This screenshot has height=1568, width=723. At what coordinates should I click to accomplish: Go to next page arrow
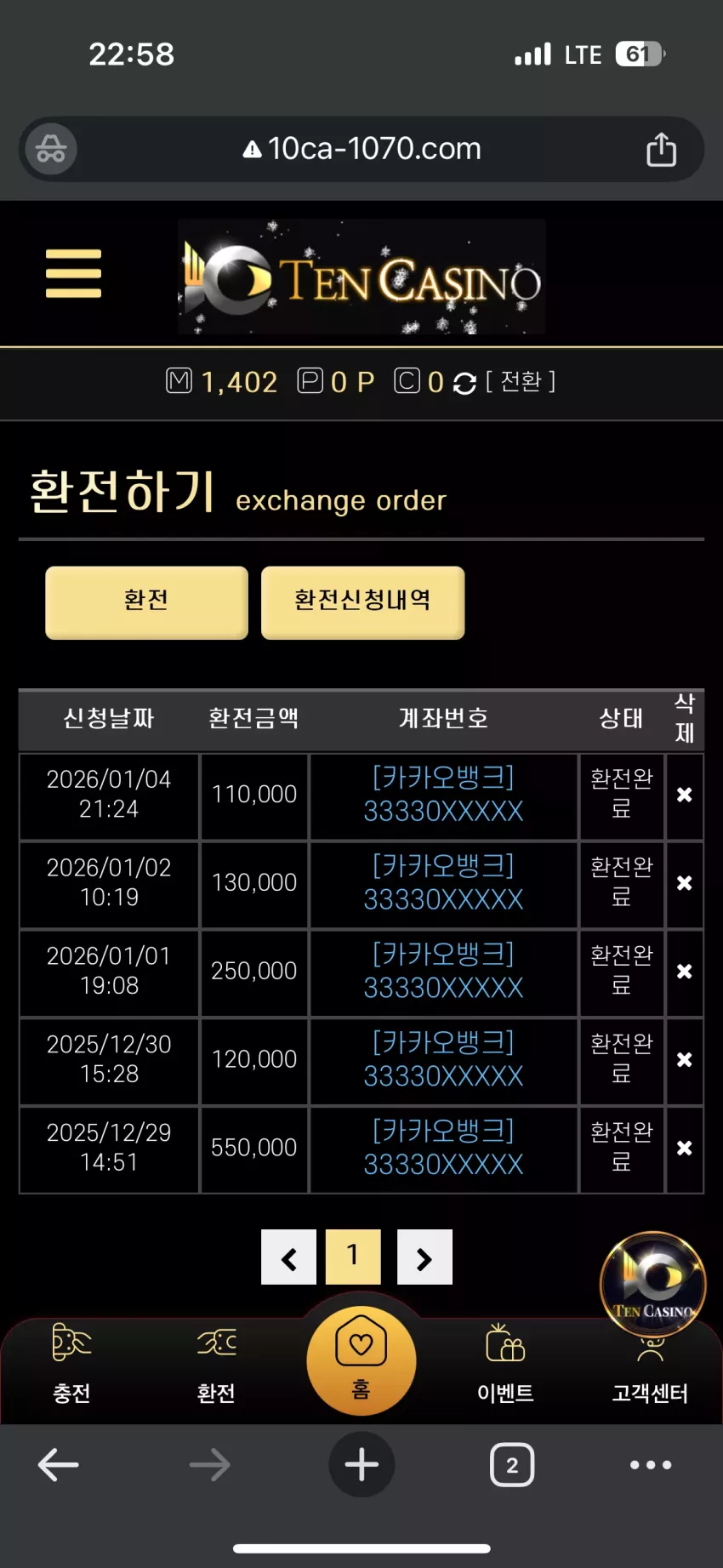pyautogui.click(x=424, y=1257)
